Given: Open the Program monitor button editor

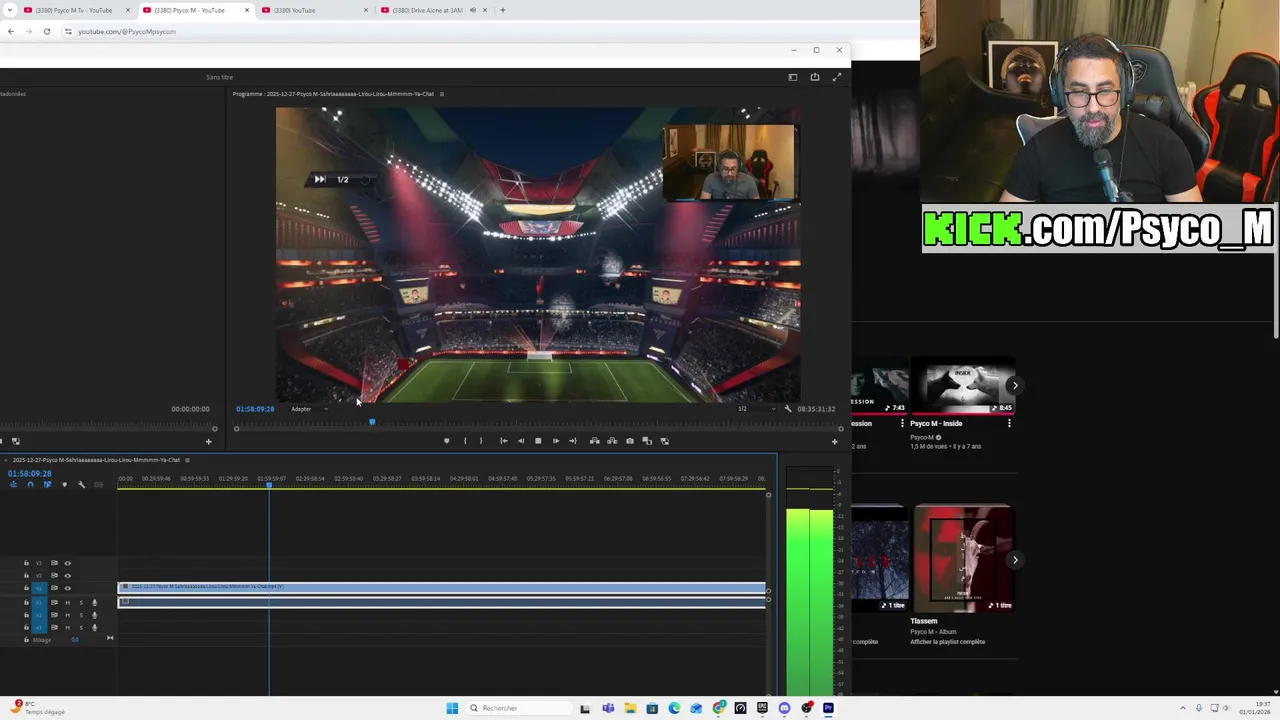Looking at the screenshot, I should coord(834,441).
